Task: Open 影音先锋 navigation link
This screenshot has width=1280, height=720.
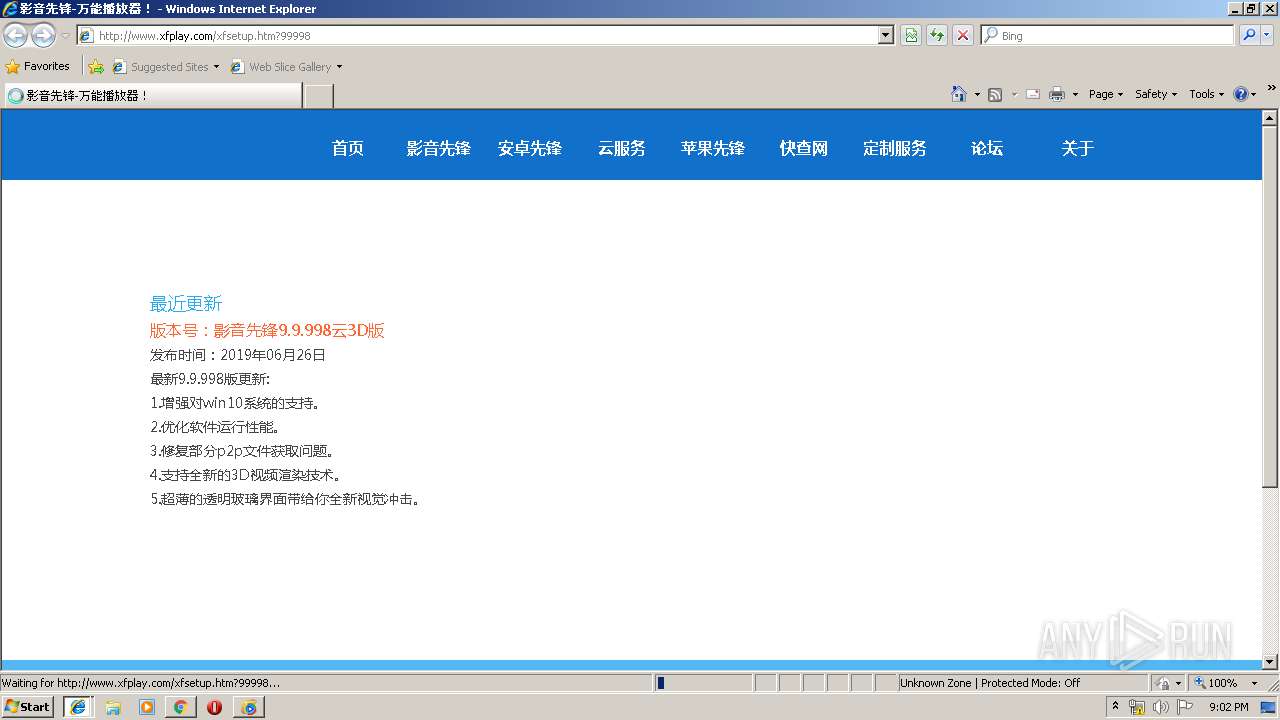Action: pos(438,148)
